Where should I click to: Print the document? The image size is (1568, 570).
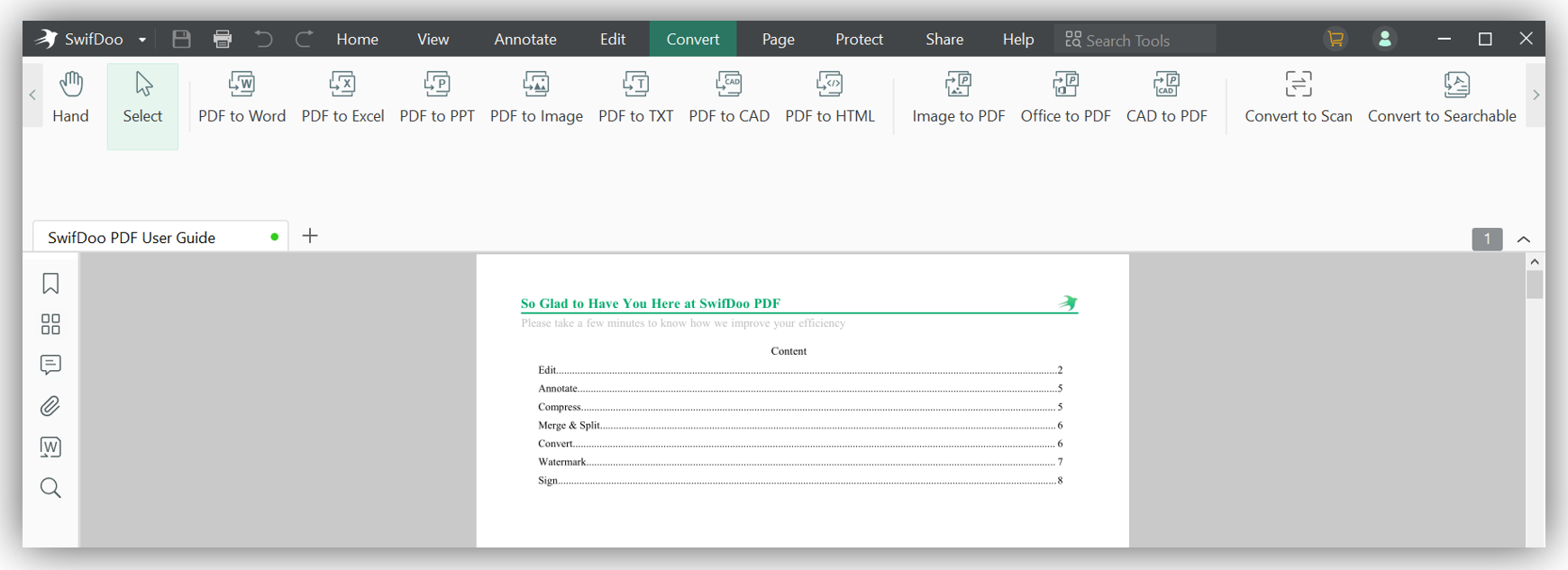tap(223, 39)
